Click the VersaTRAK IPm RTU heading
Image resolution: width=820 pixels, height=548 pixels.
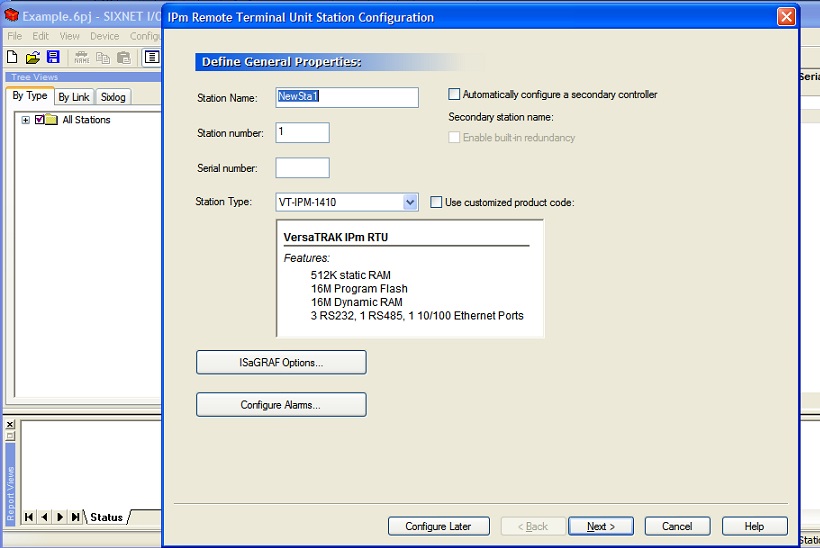point(336,237)
